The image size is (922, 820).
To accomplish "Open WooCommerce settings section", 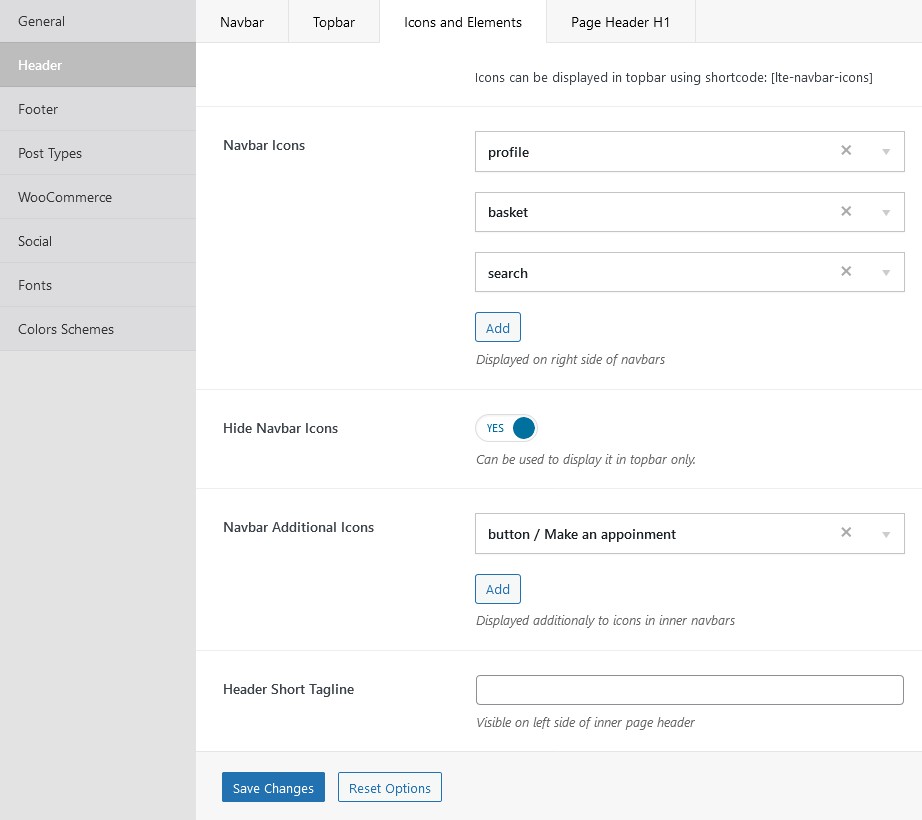I will 98,197.
